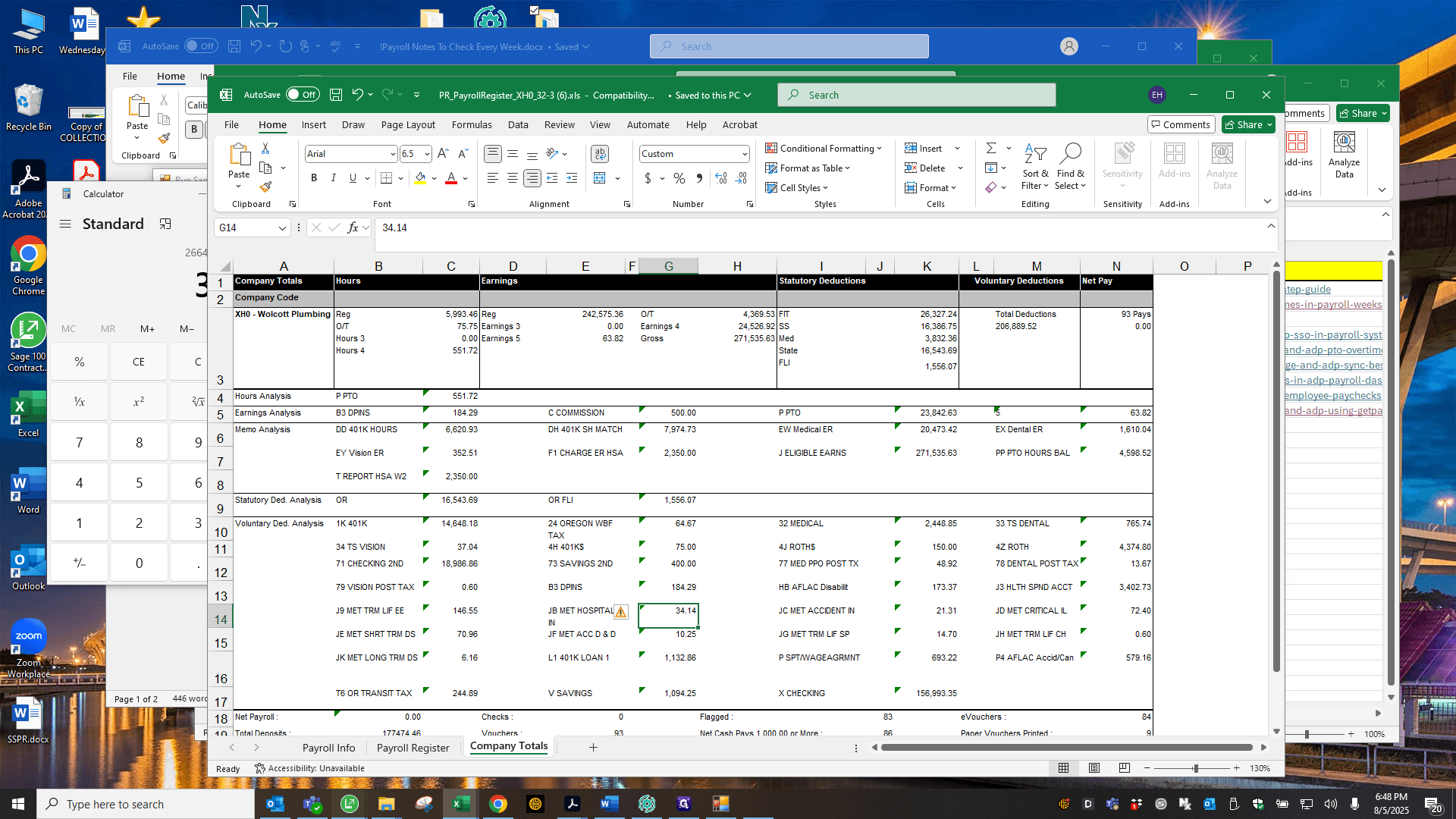Image resolution: width=1456 pixels, height=819 pixels.
Task: Open the AutoSum icon
Action: pos(991,148)
